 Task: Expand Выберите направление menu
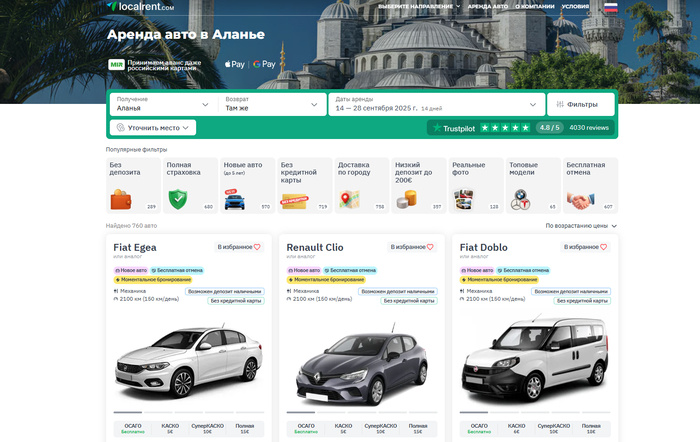[x=419, y=6]
